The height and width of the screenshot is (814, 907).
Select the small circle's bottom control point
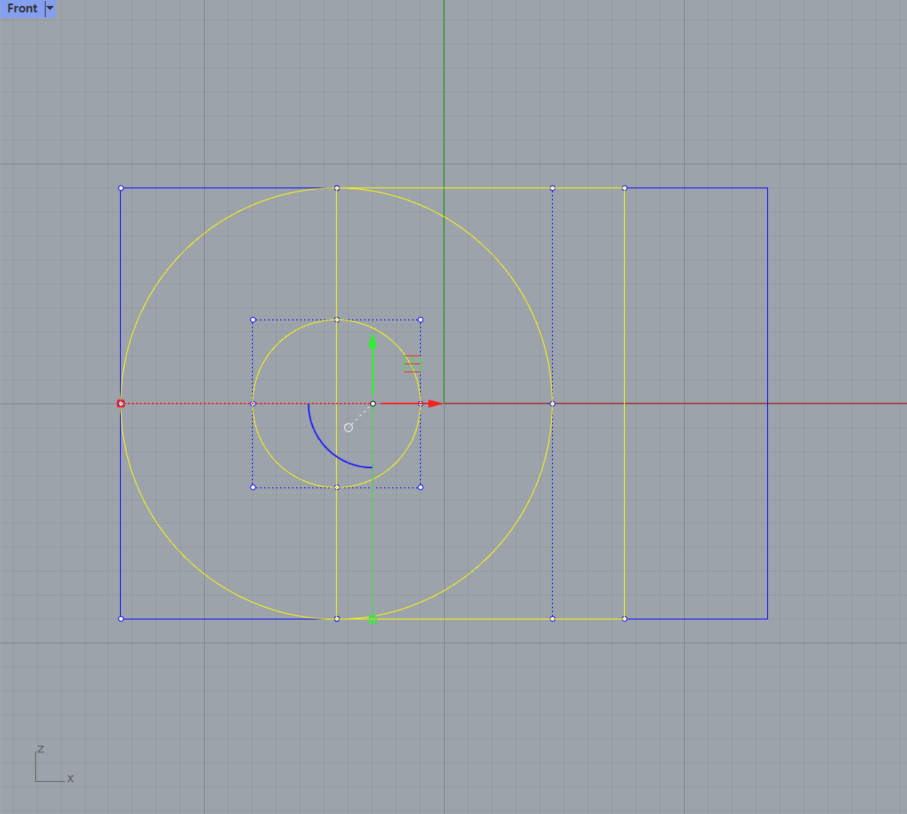pyautogui.click(x=337, y=487)
